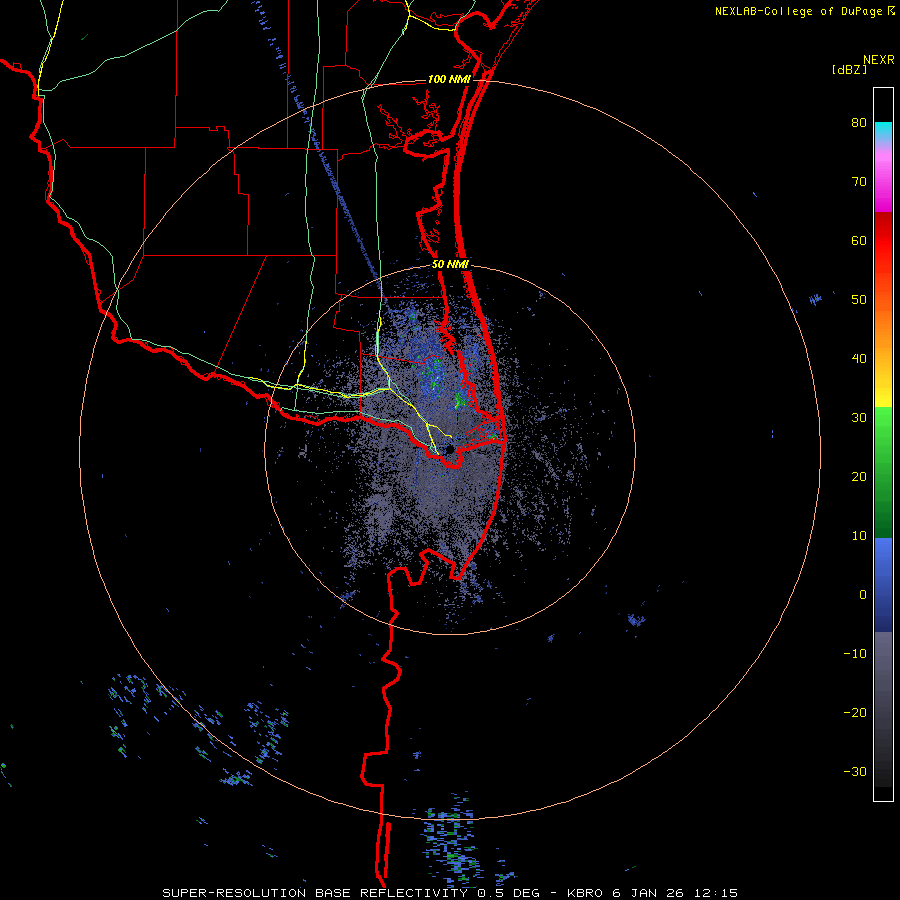Click the 70 value on the dBZ scale
Screen dimensions: 900x900
(x=859, y=181)
